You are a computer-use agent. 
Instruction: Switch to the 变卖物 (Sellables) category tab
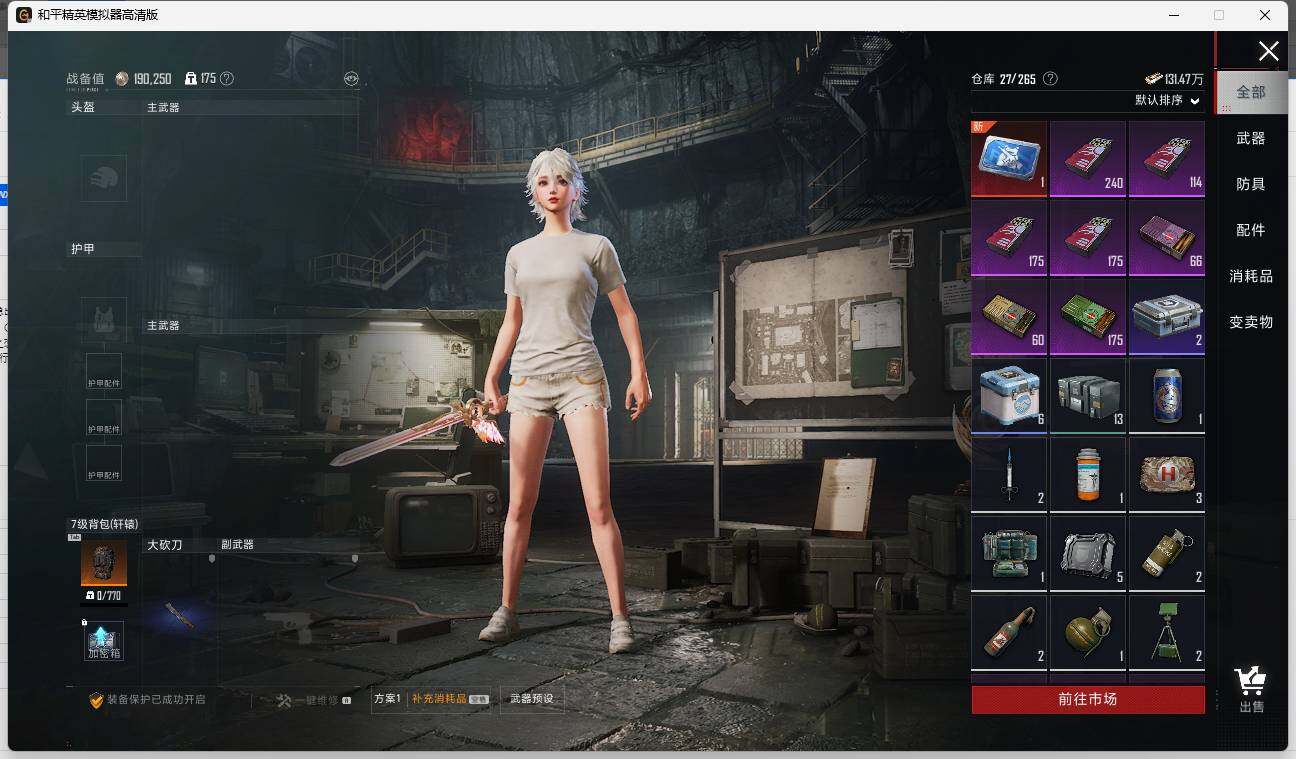click(x=1251, y=322)
